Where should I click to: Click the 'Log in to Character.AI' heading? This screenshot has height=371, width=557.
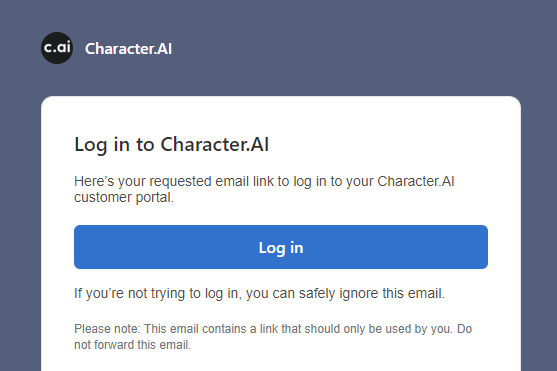pos(172,144)
